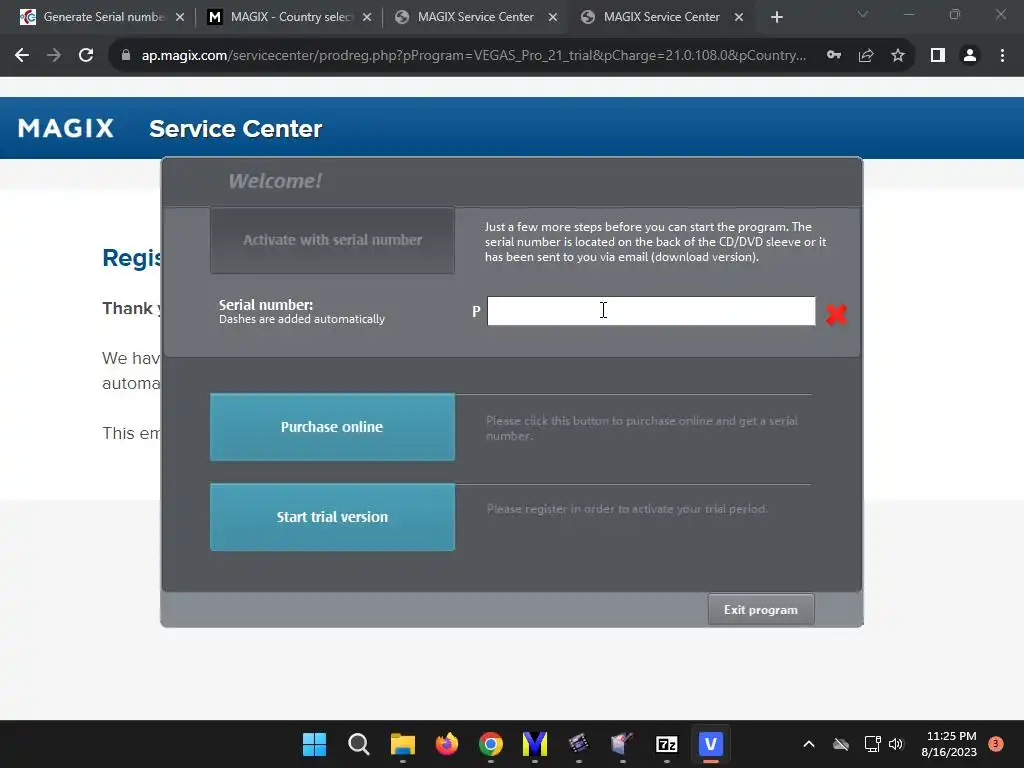
Task: Open the installer box taskbar app
Action: pos(622,744)
